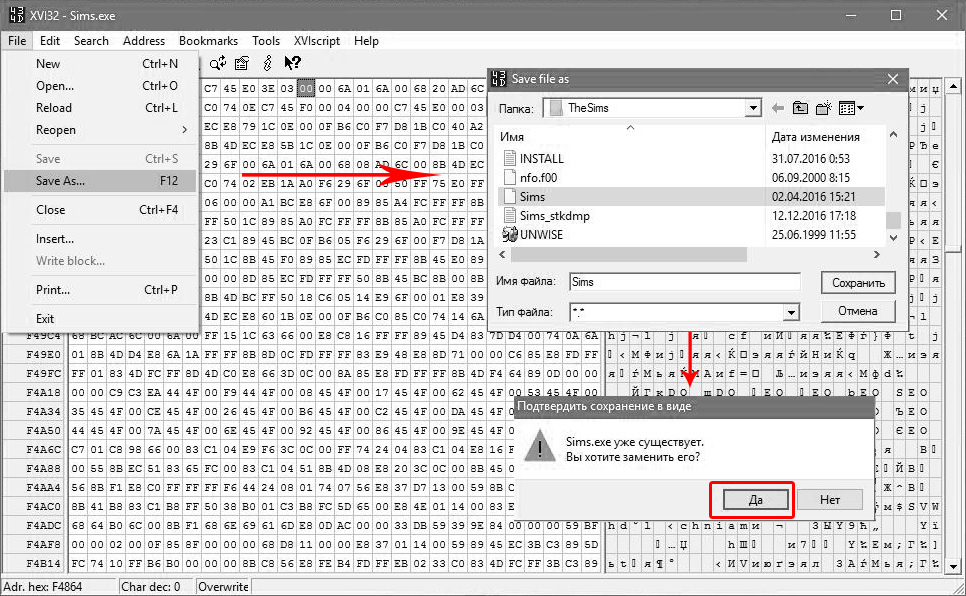The height and width of the screenshot is (596, 966).
Task: Click the file list scroll down arrow
Action: tap(893, 238)
